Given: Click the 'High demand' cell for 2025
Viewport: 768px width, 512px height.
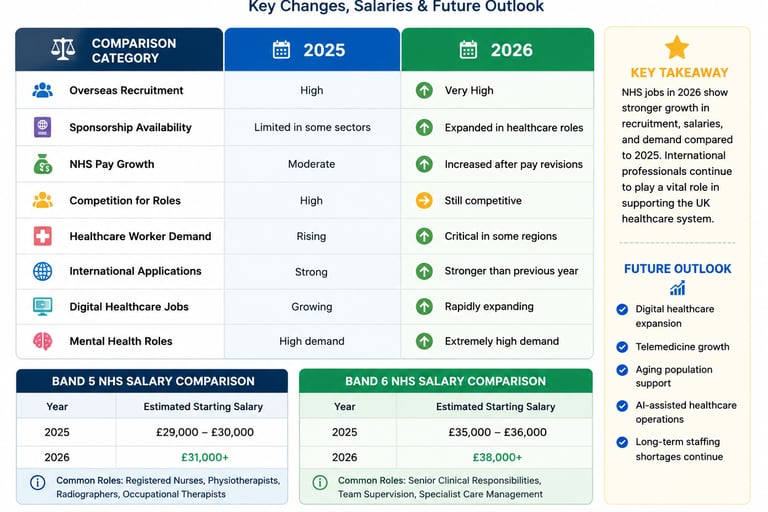Looking at the screenshot, I should point(312,341).
